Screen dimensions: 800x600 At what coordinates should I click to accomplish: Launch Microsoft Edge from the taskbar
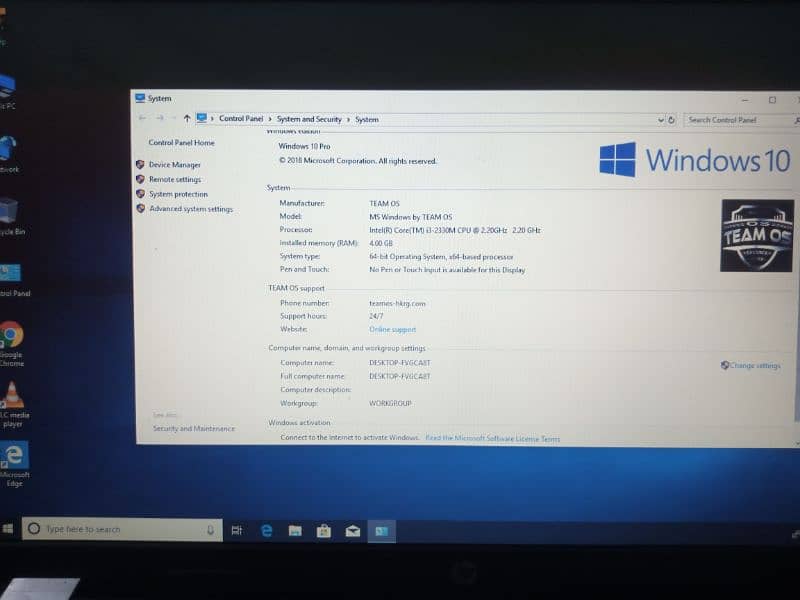pyautogui.click(x=266, y=531)
